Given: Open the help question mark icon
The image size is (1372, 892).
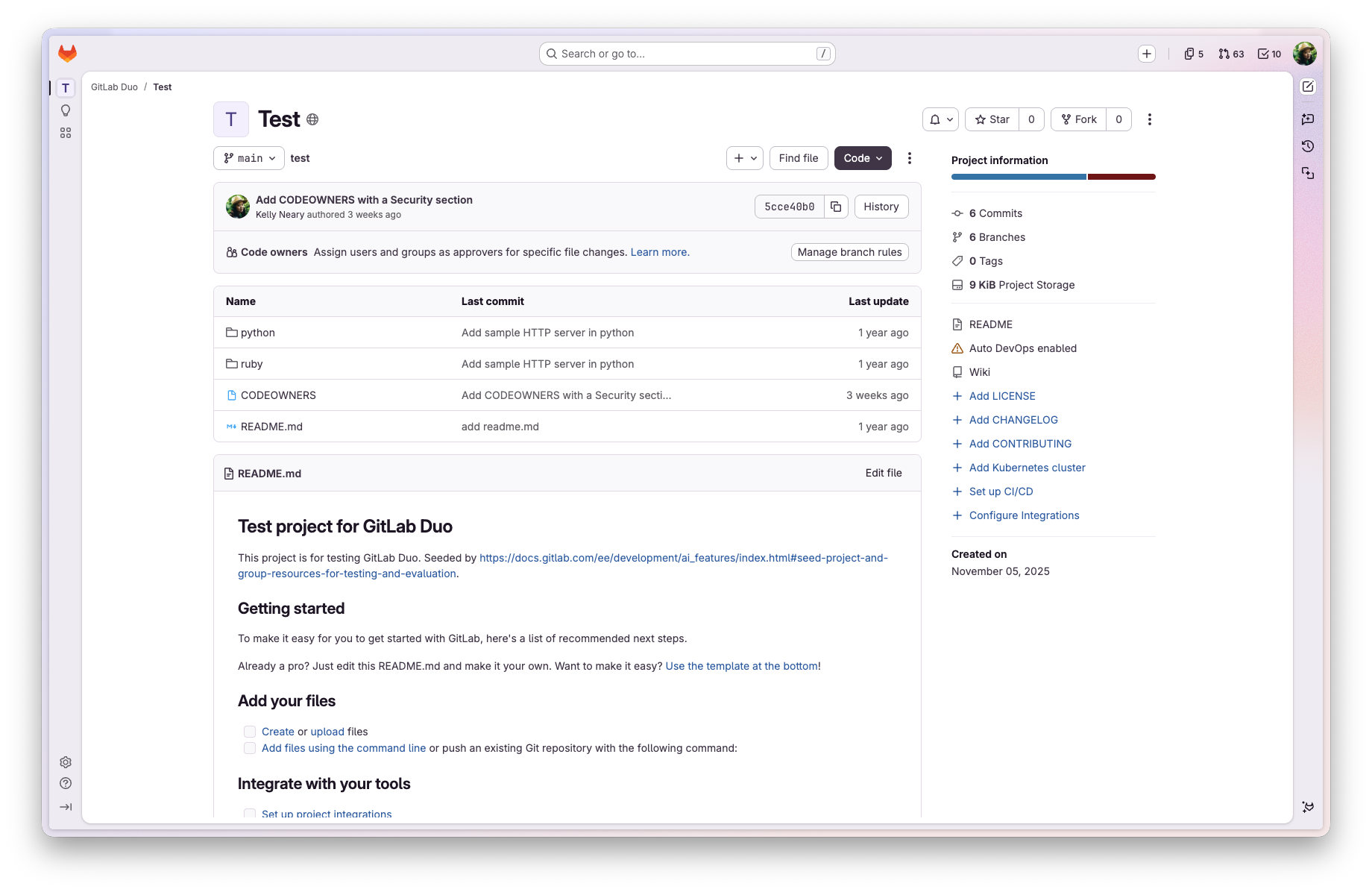Looking at the screenshot, I should (x=66, y=783).
